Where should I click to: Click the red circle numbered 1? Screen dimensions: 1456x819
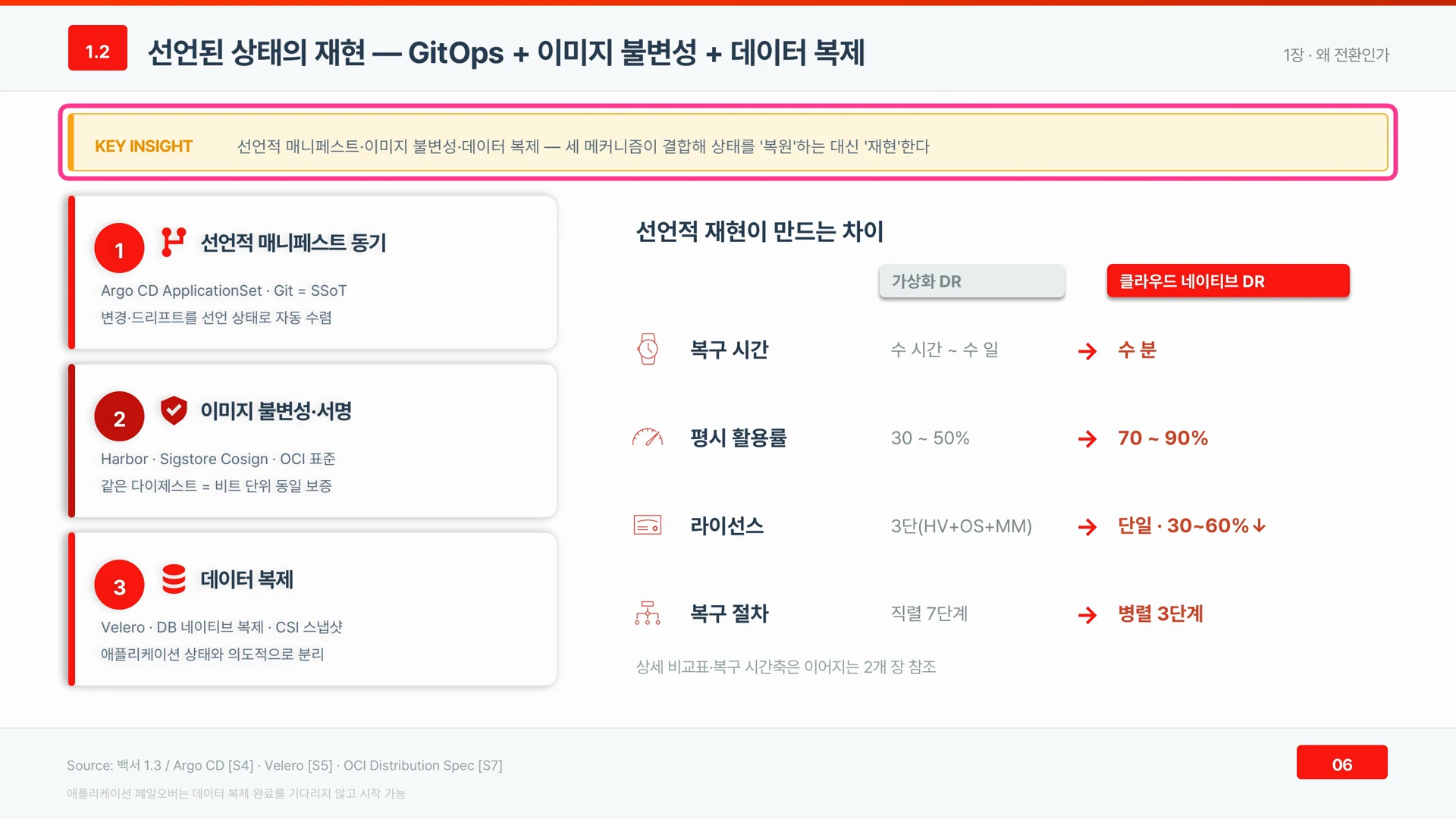[x=119, y=249]
